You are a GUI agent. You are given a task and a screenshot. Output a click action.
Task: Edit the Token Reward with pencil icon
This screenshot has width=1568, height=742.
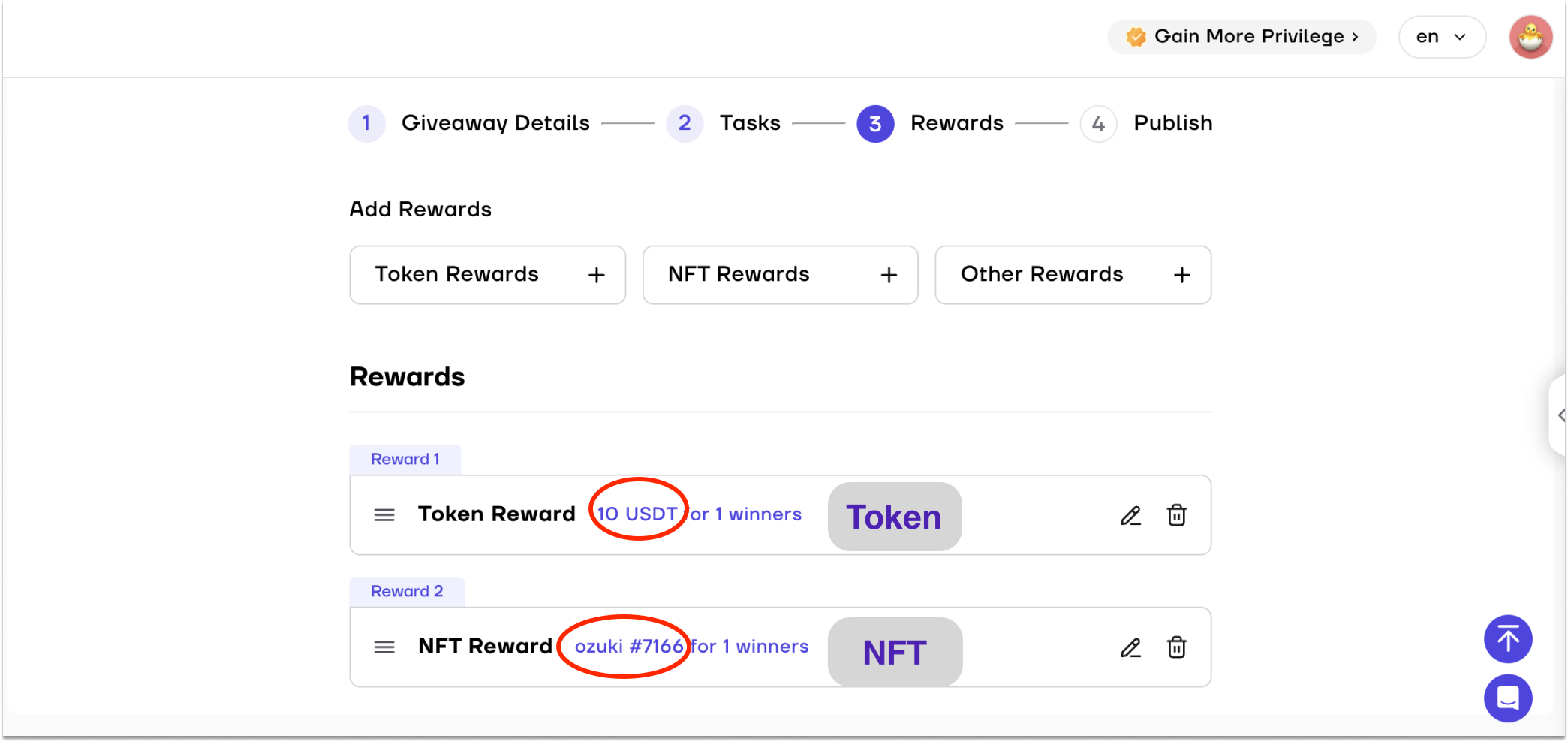(1130, 515)
